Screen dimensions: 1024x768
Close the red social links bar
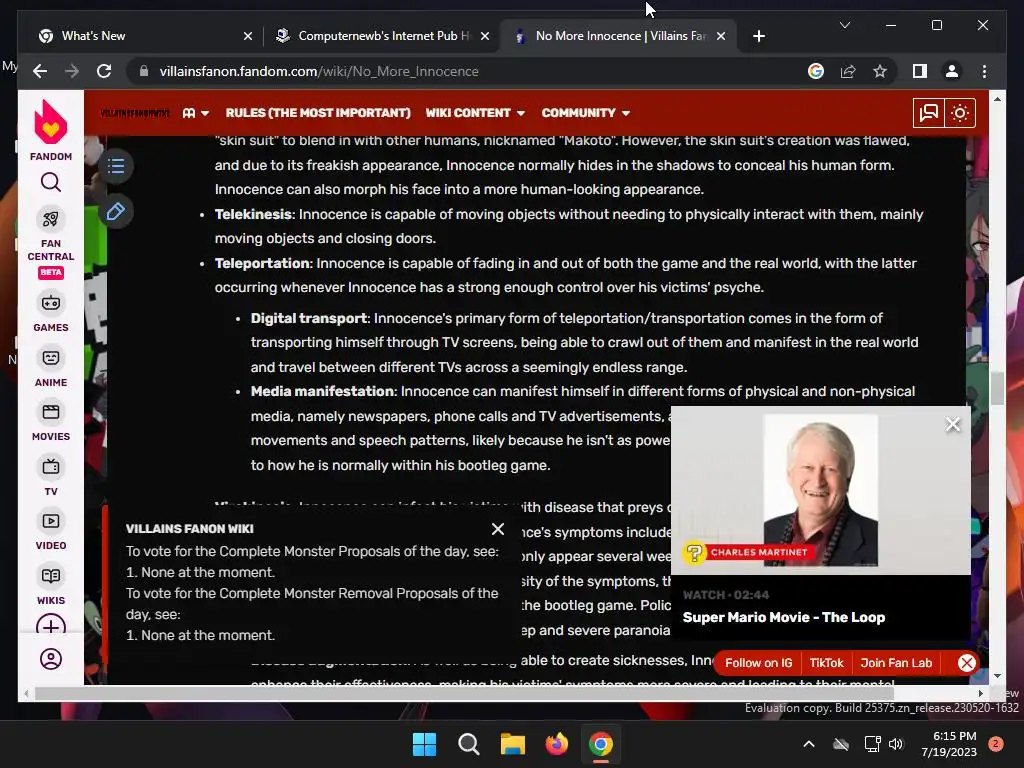967,663
